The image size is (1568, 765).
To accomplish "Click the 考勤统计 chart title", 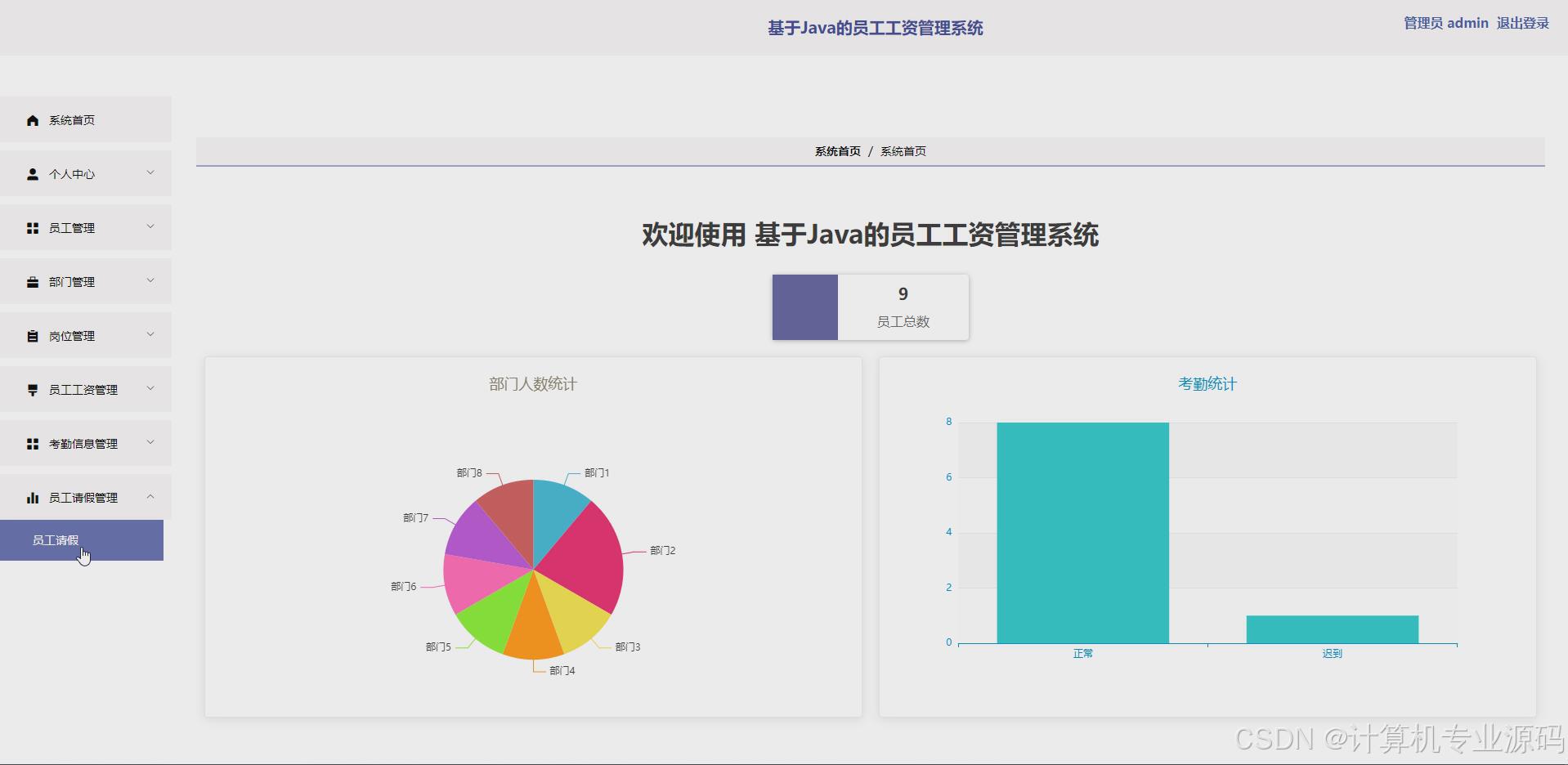I will (1207, 384).
